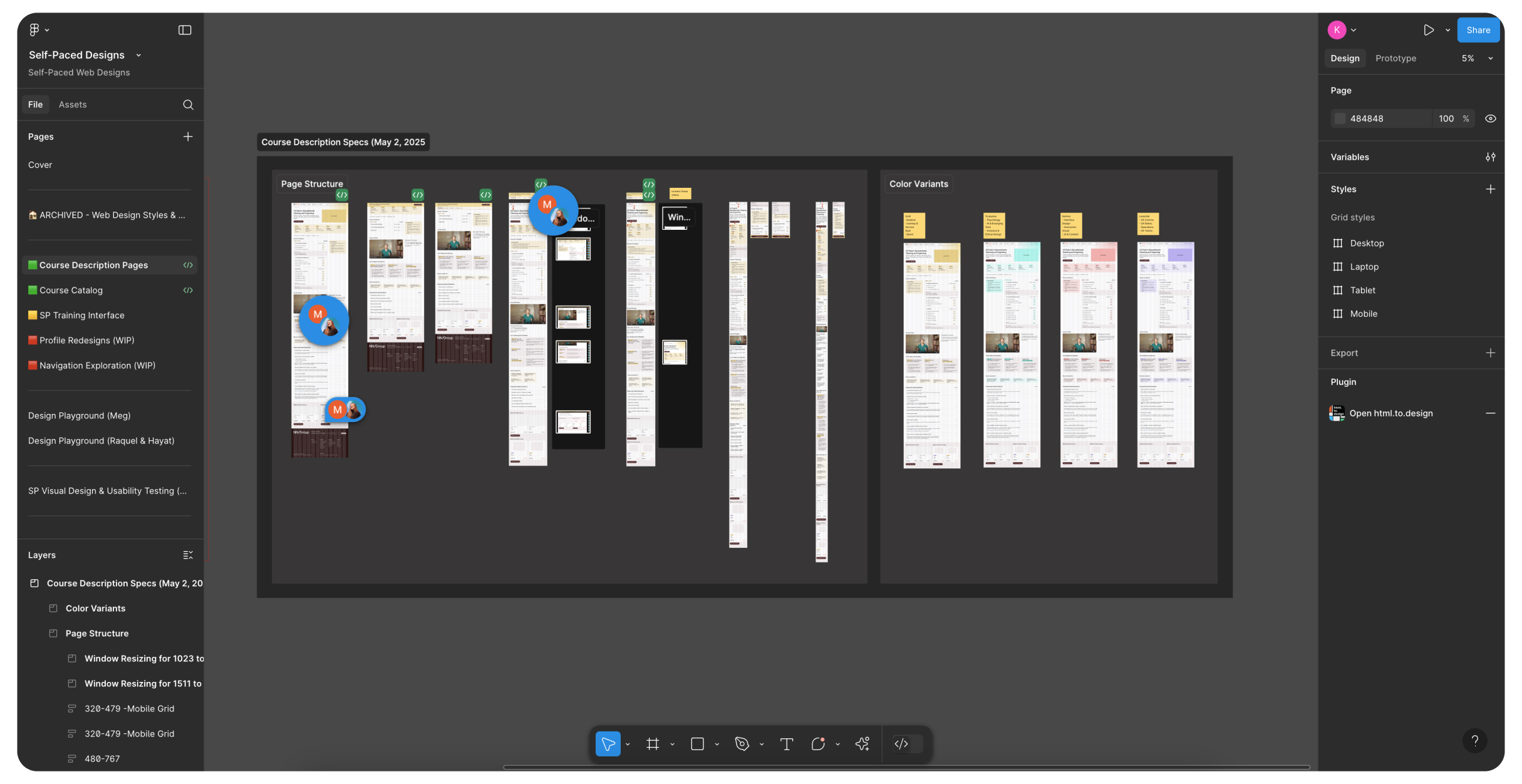This screenshot has height=784, width=1522.
Task: Switch to the Assets tab
Action: pyautogui.click(x=73, y=105)
